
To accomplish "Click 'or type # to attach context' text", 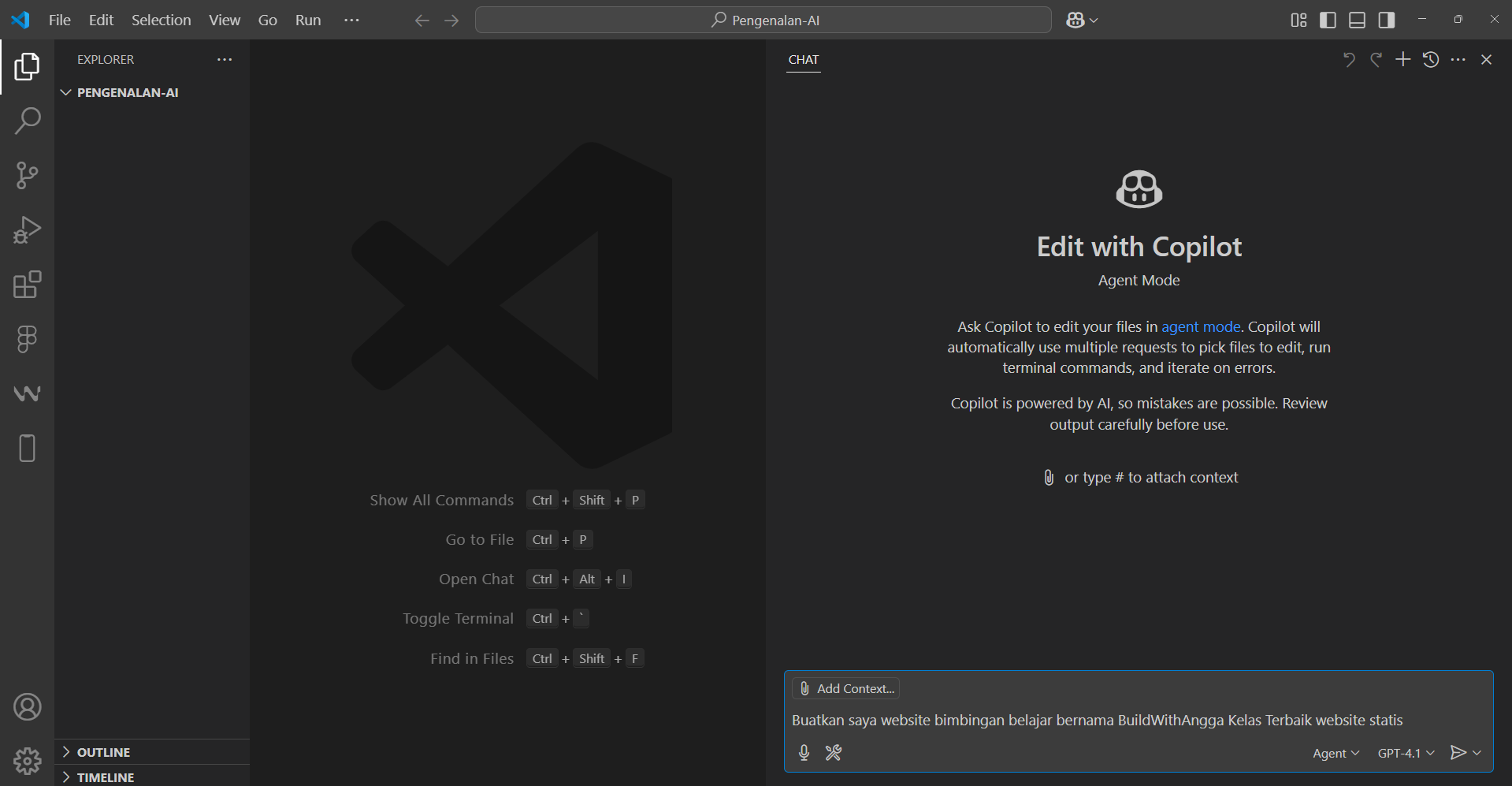I will tap(1151, 477).
